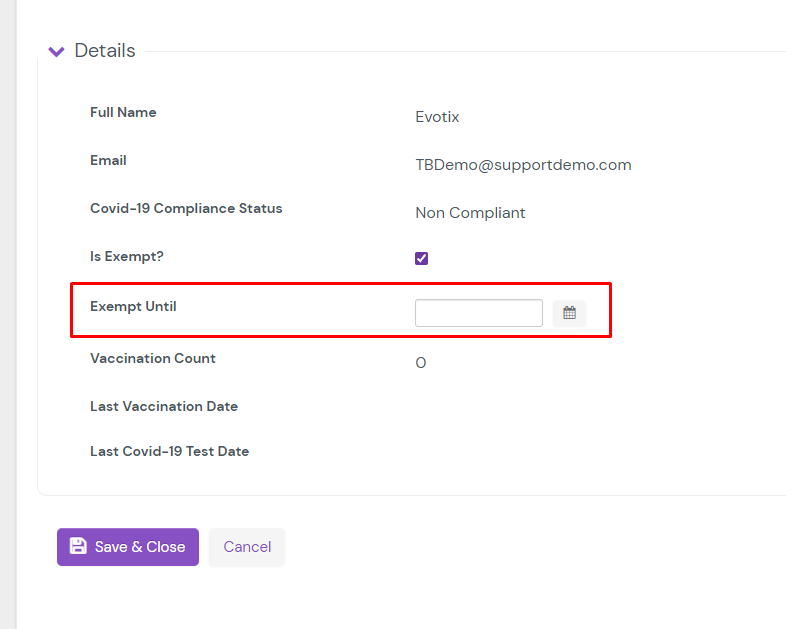Uncheck the Is Exempt checkbox

click(422, 258)
